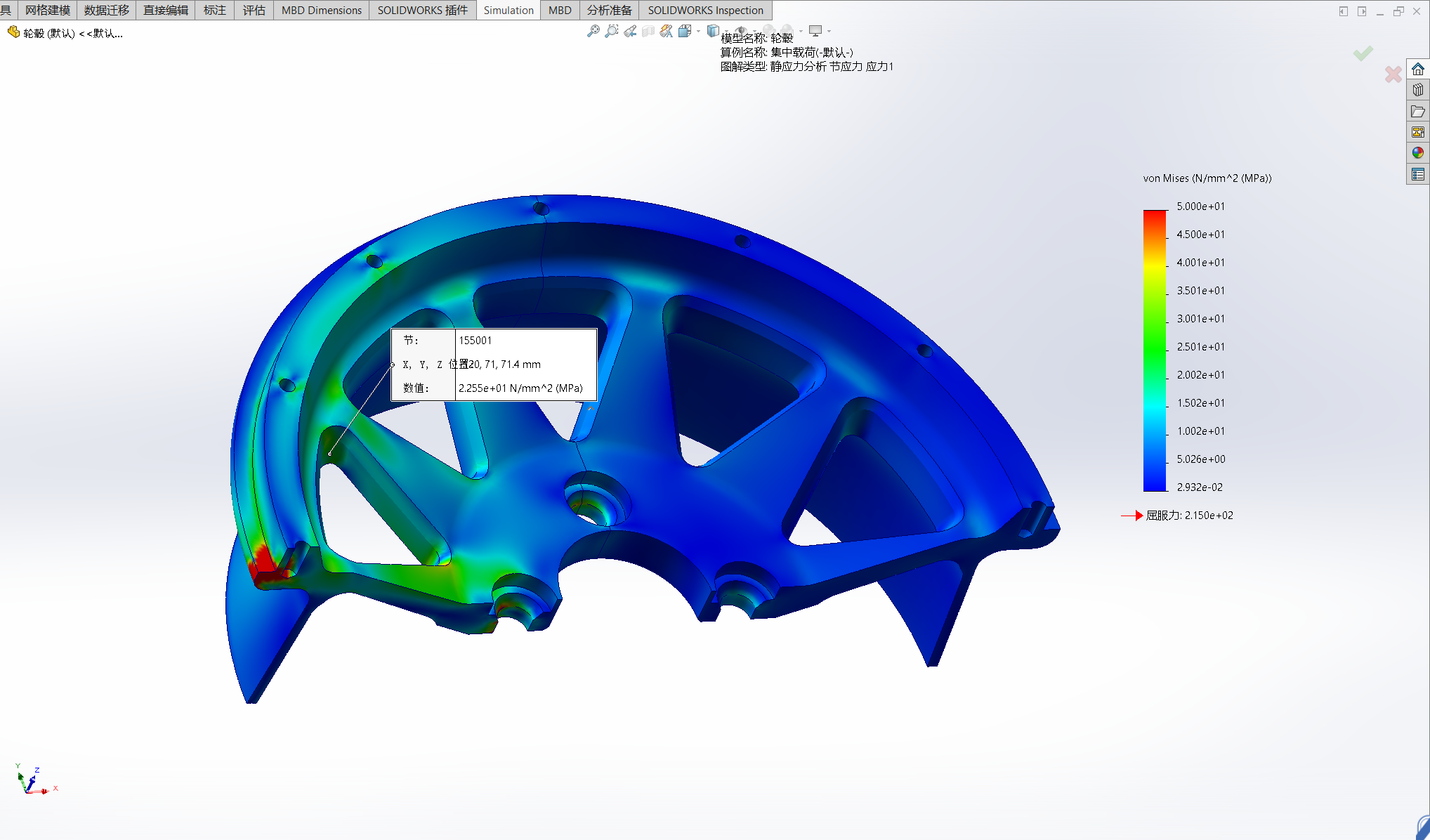Switch to the Simulation tab
Screen dimensions: 1430x840
(x=508, y=10)
